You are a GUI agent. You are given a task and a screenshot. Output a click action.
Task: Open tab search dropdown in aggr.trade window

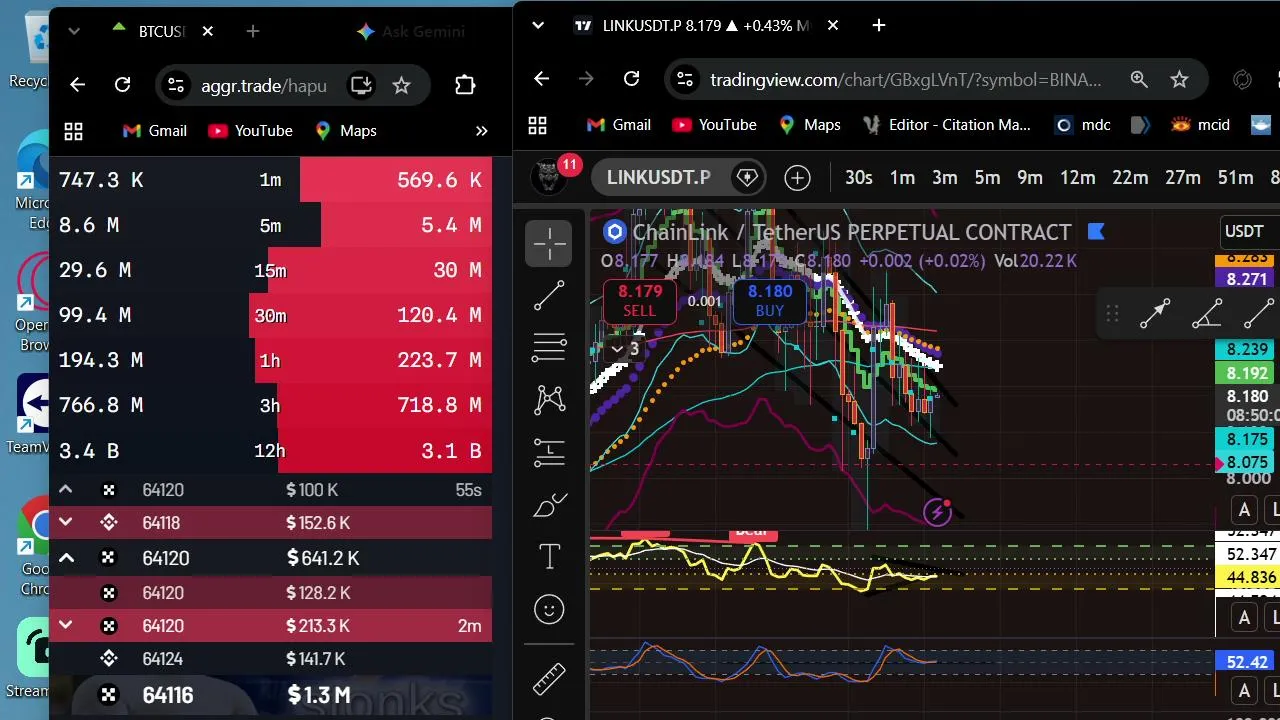coord(73,31)
